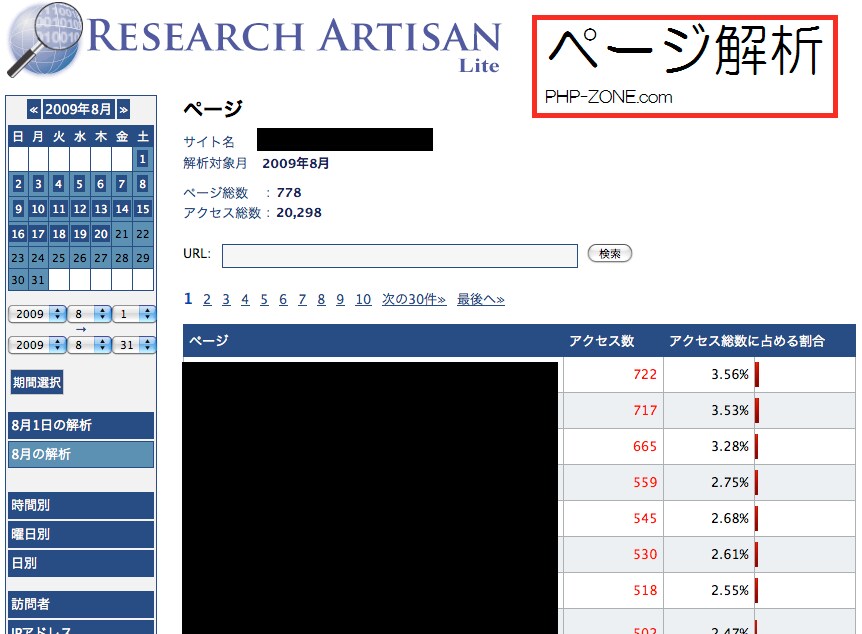
Task: Click access count value 717
Action: [x=645, y=410]
